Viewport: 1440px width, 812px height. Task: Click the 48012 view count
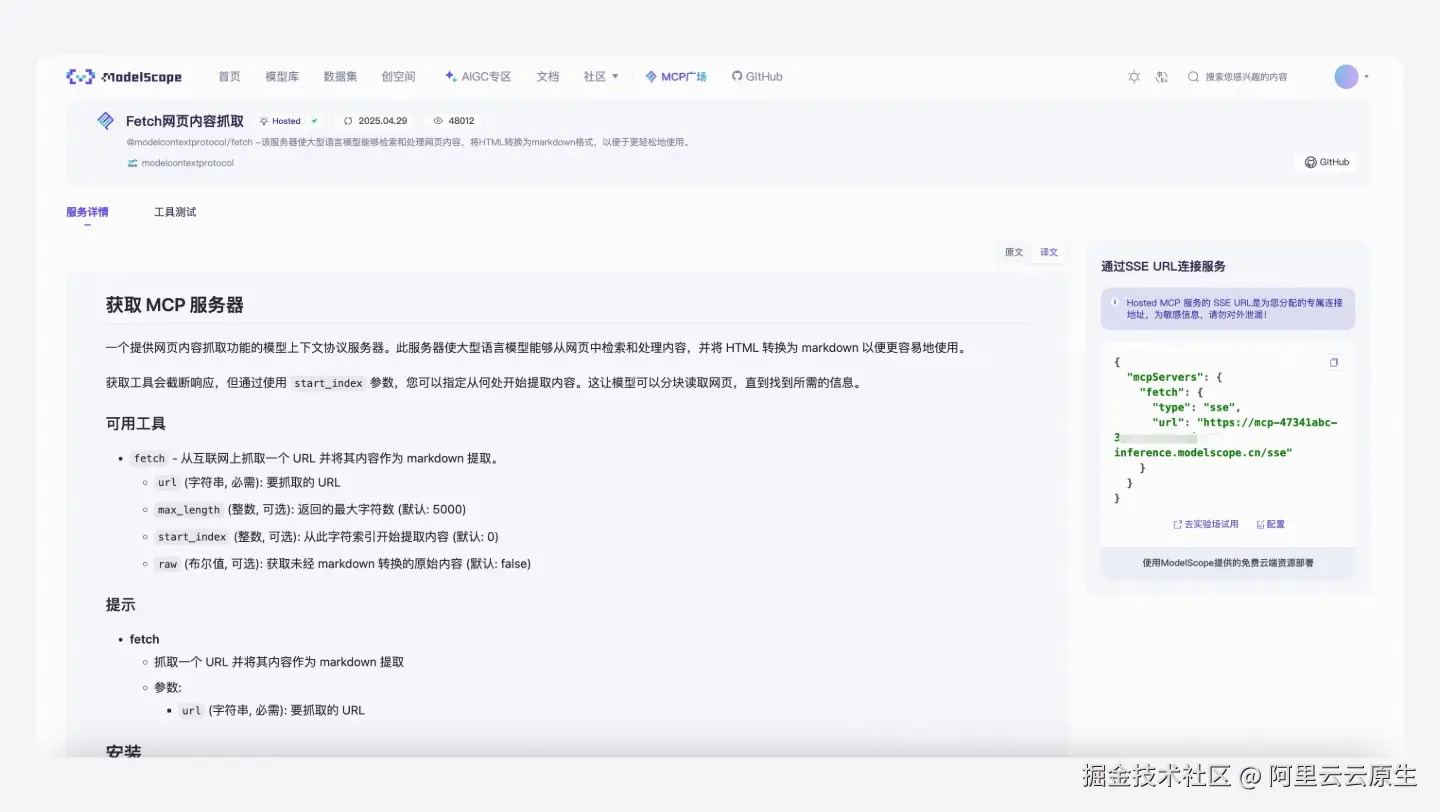461,121
